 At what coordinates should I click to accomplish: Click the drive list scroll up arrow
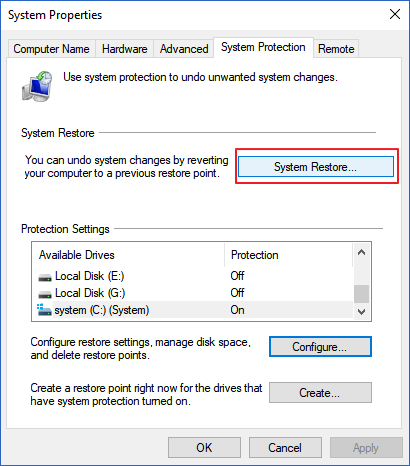(x=361, y=252)
